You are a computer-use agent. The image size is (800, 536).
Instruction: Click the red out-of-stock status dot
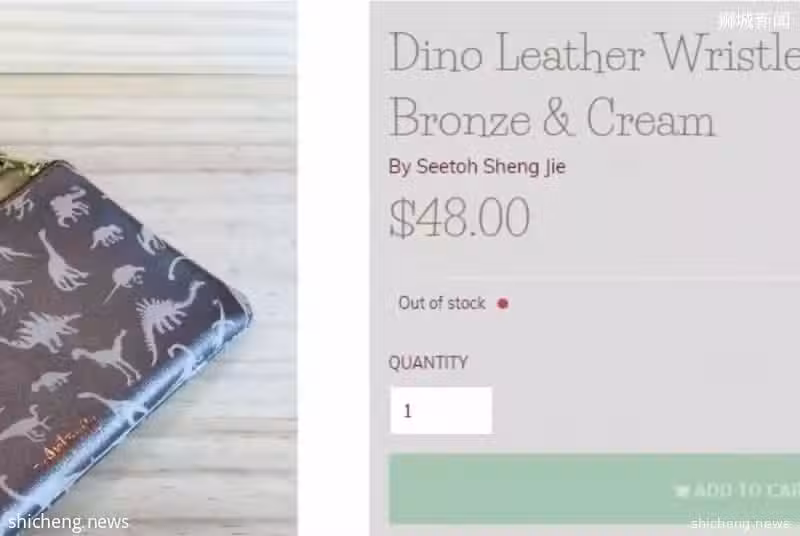[503, 304]
